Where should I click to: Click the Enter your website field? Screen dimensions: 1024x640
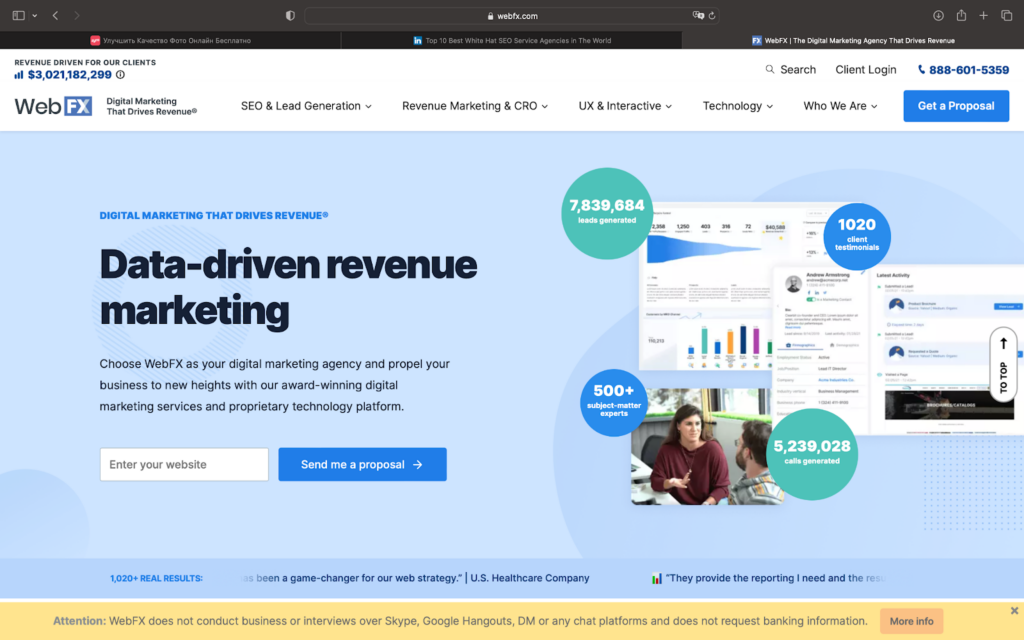pos(184,464)
